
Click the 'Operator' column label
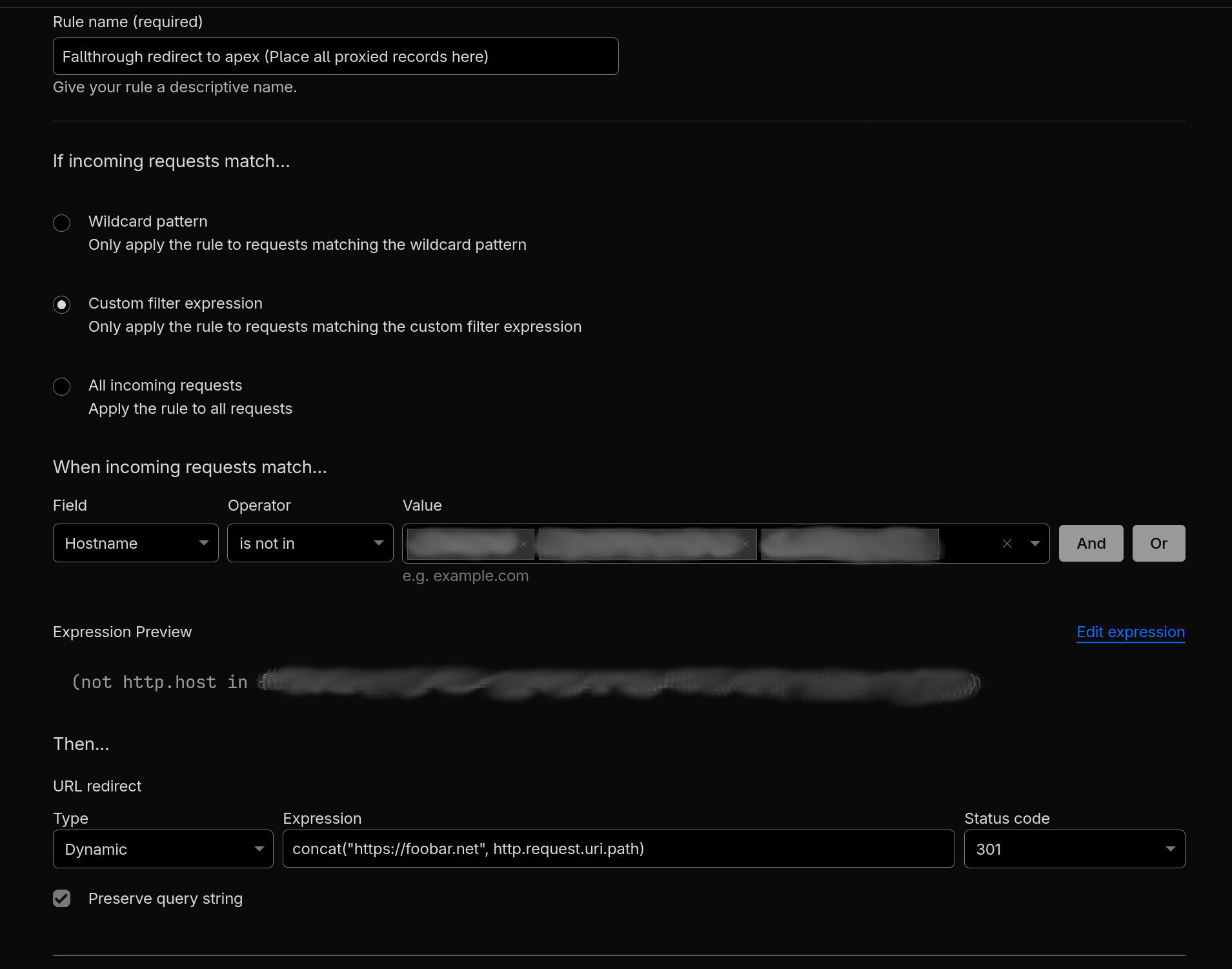tap(259, 505)
